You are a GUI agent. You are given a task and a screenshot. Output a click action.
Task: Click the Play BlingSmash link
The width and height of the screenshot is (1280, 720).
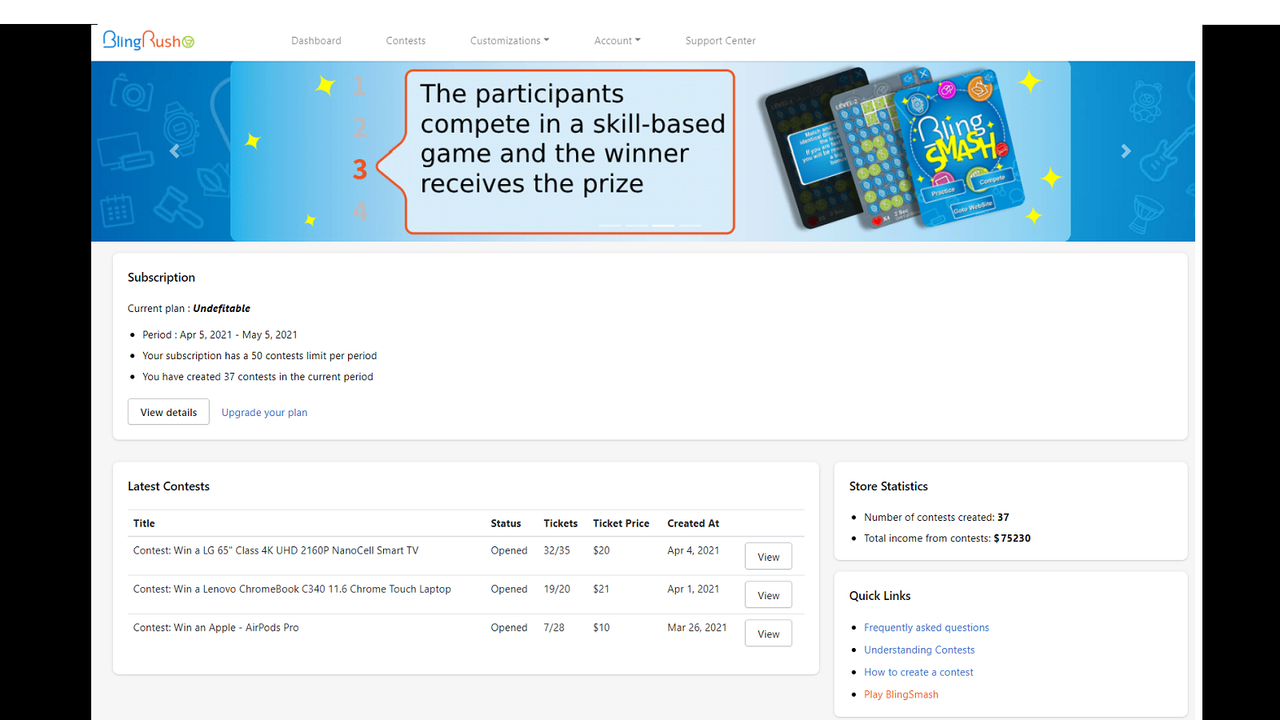[901, 694]
